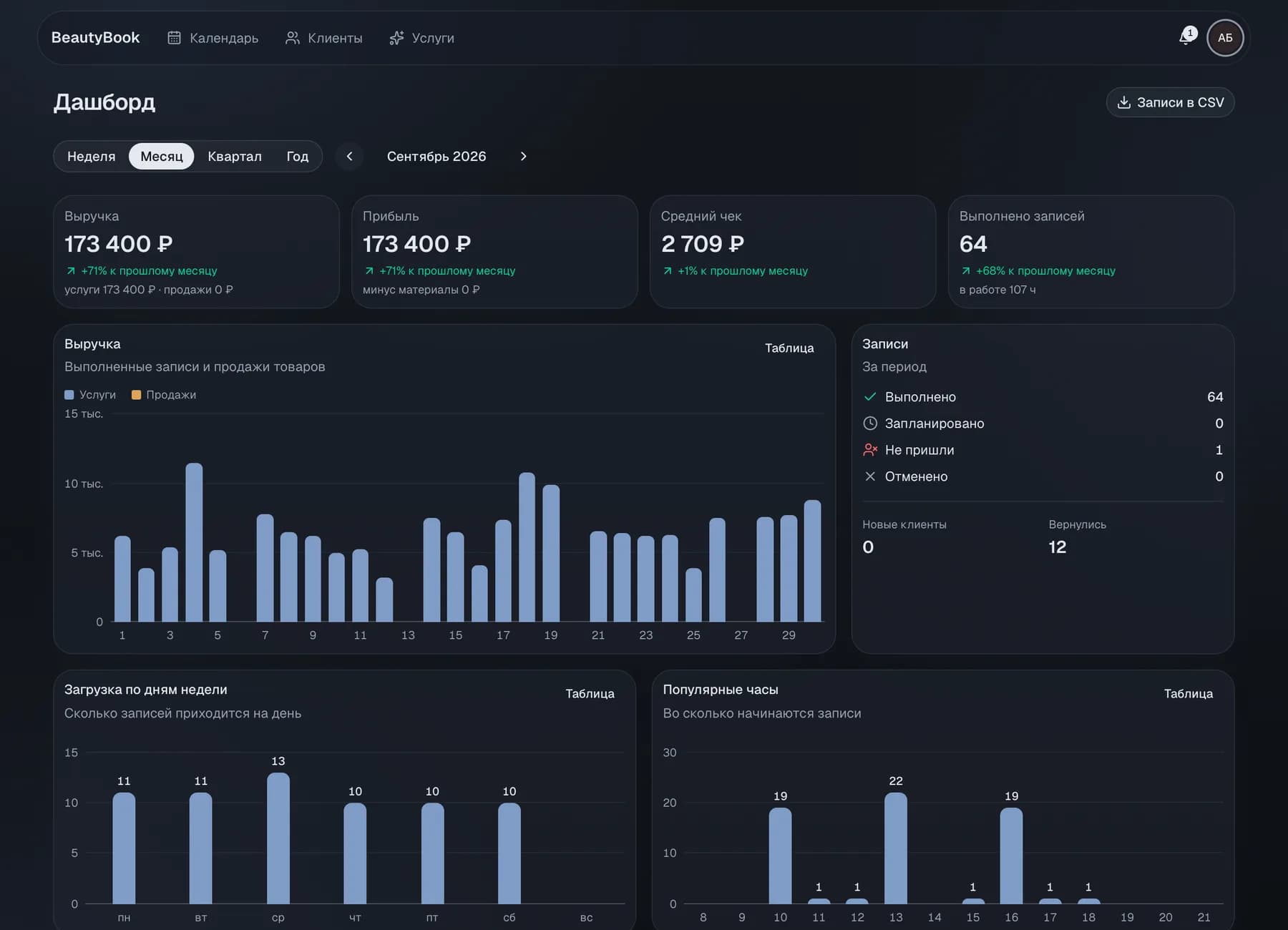
Task: Switch period to Неделя
Action: coord(91,156)
